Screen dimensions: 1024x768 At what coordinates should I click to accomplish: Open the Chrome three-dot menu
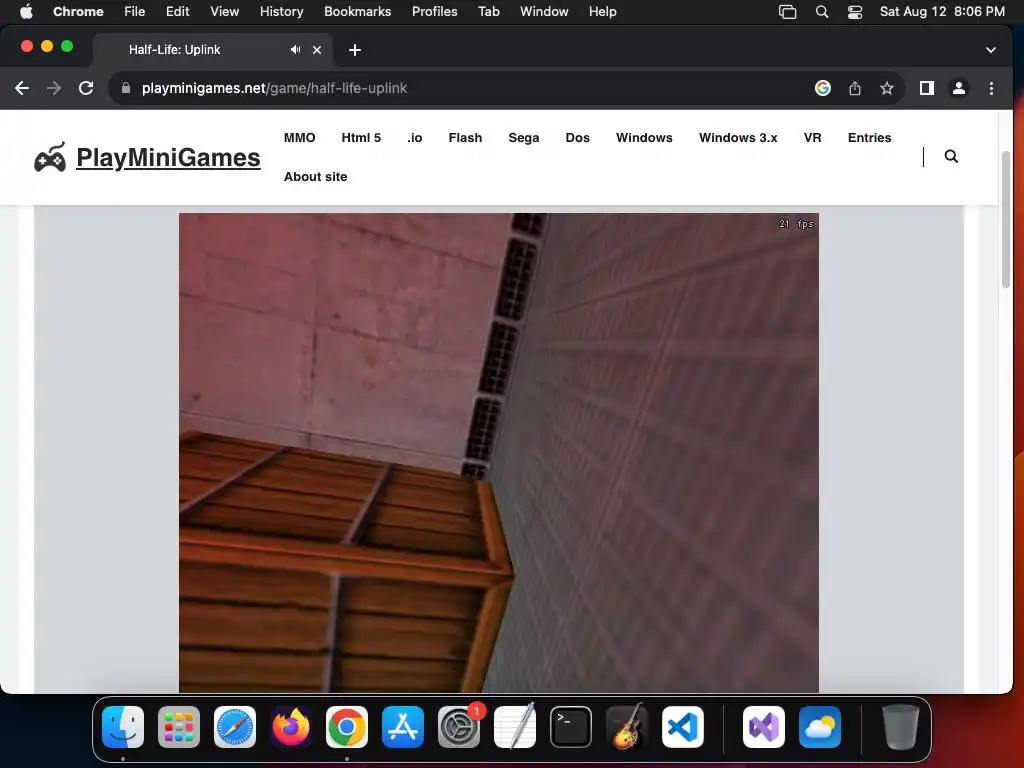[991, 88]
